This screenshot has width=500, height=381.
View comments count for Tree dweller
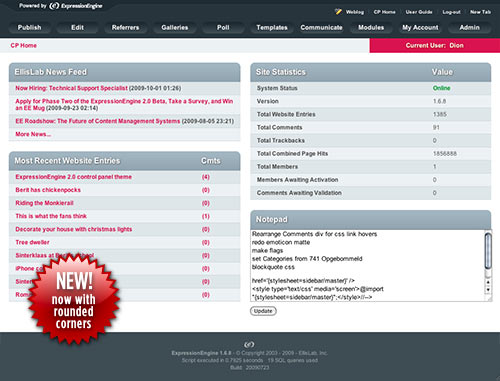click(206, 242)
